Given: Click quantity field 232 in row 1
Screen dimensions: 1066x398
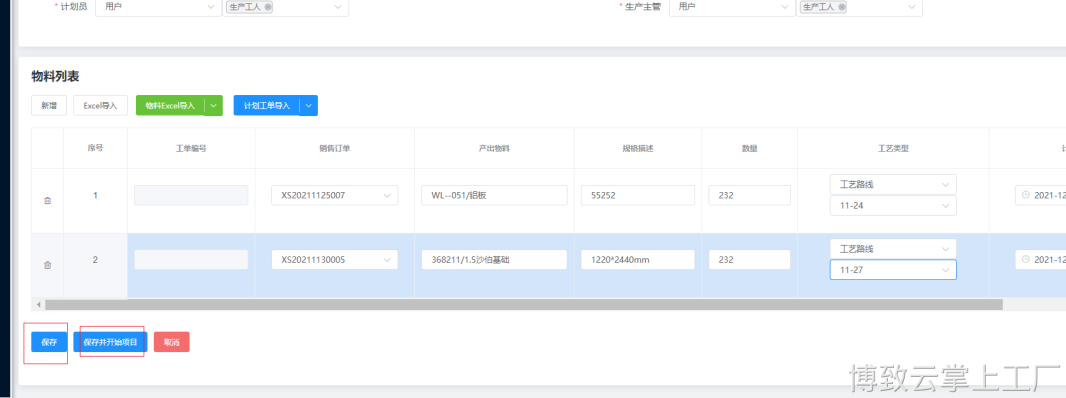Looking at the screenshot, I should (x=749, y=195).
